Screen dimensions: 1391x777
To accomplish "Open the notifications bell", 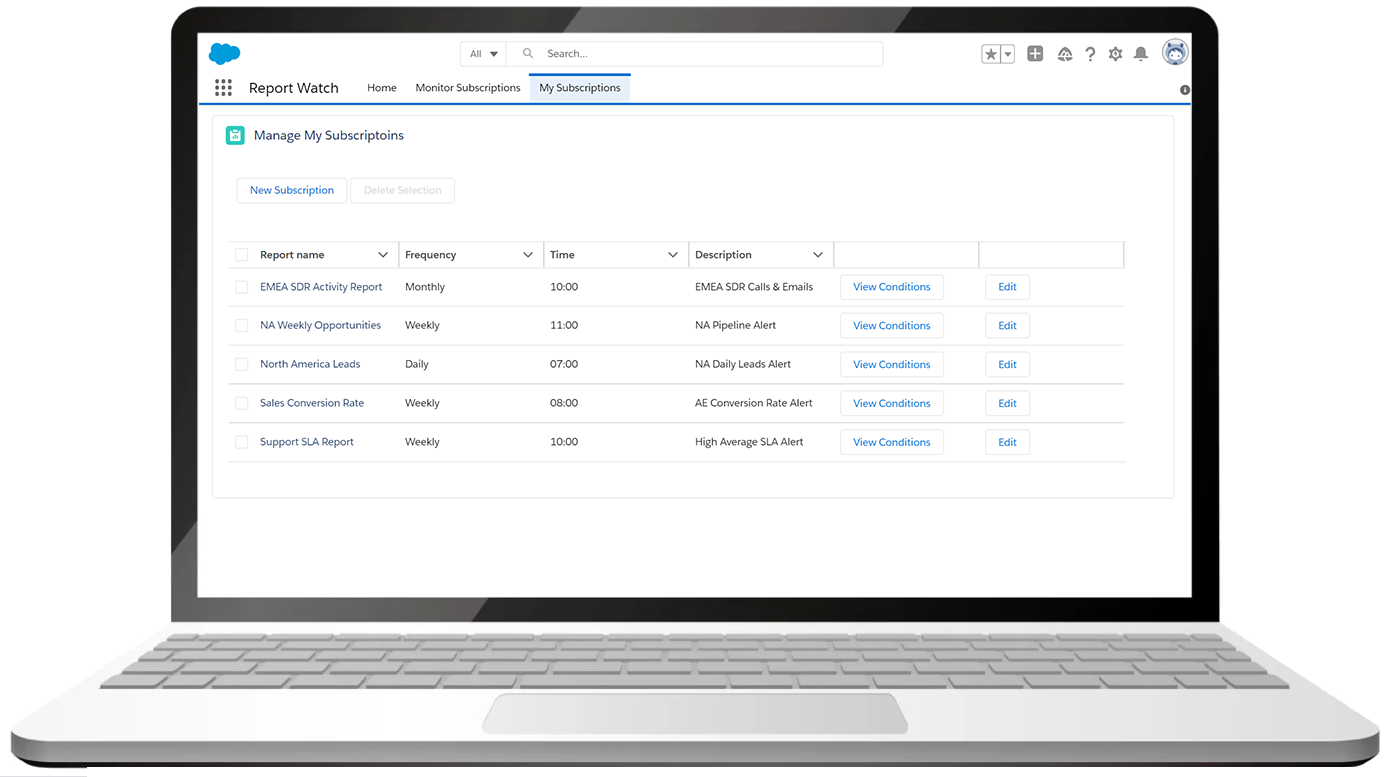I will [1140, 54].
